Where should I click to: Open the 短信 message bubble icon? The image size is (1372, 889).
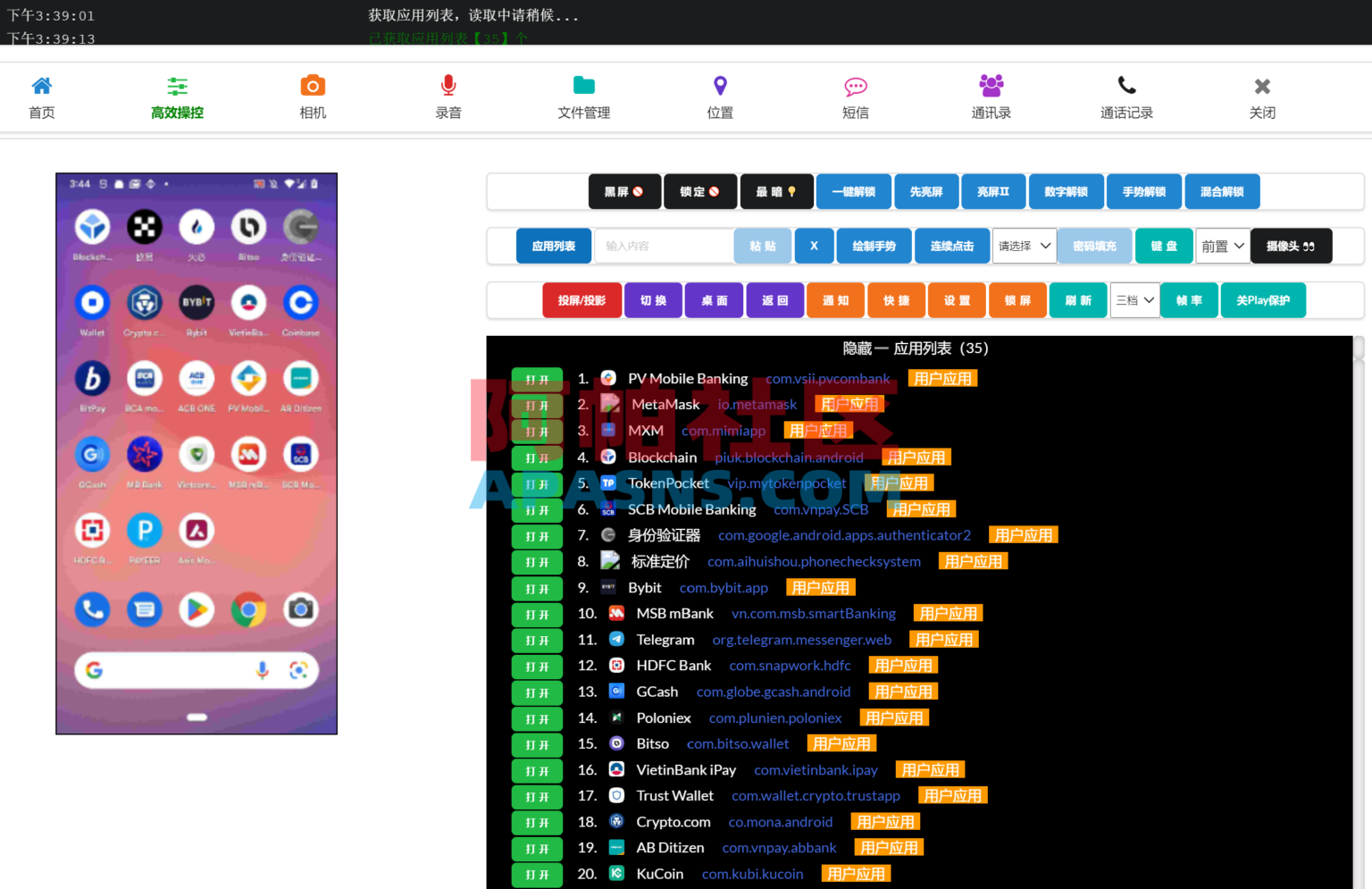pyautogui.click(x=856, y=86)
